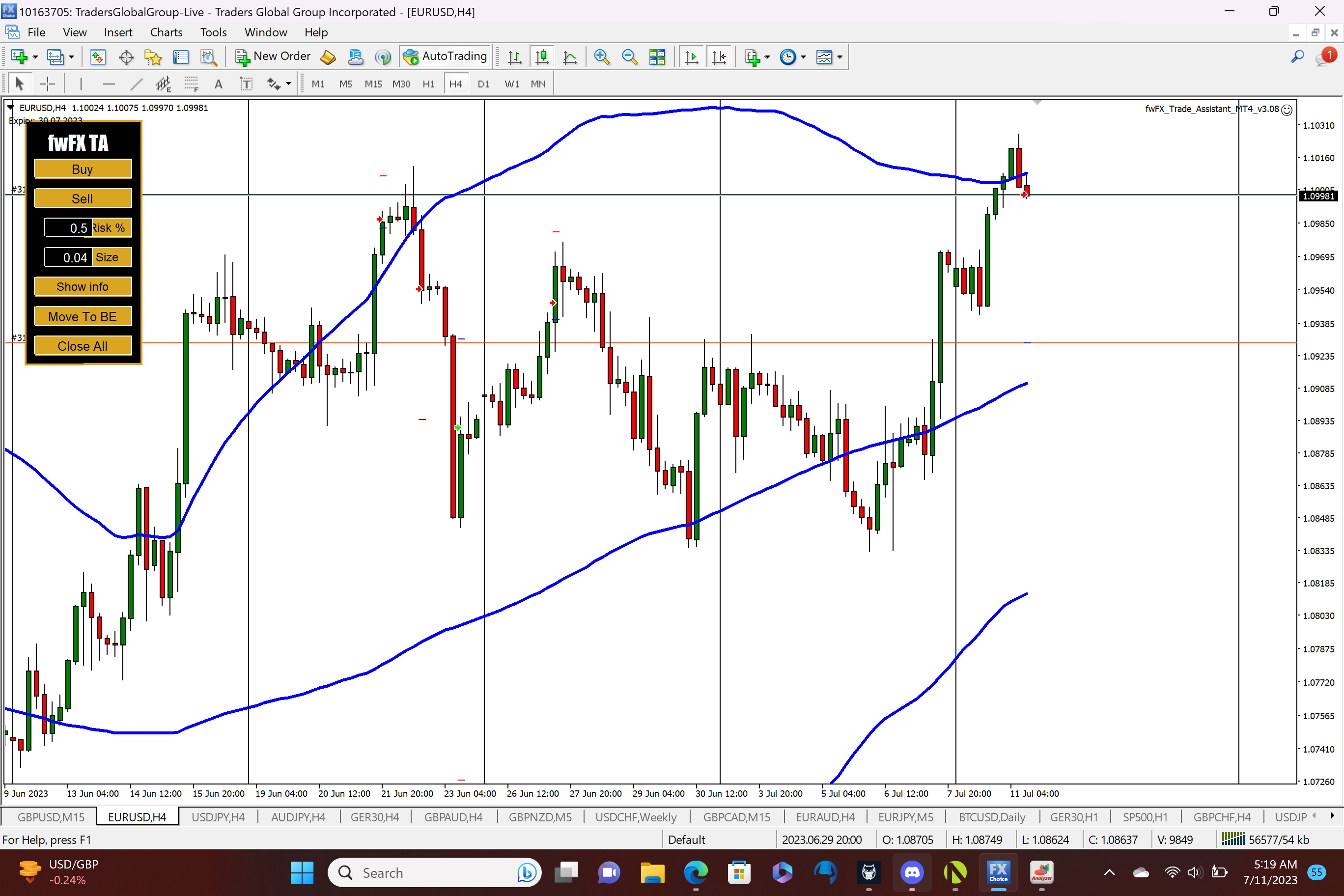
Task: Open the Strategy Tester icon
Action: (209, 56)
